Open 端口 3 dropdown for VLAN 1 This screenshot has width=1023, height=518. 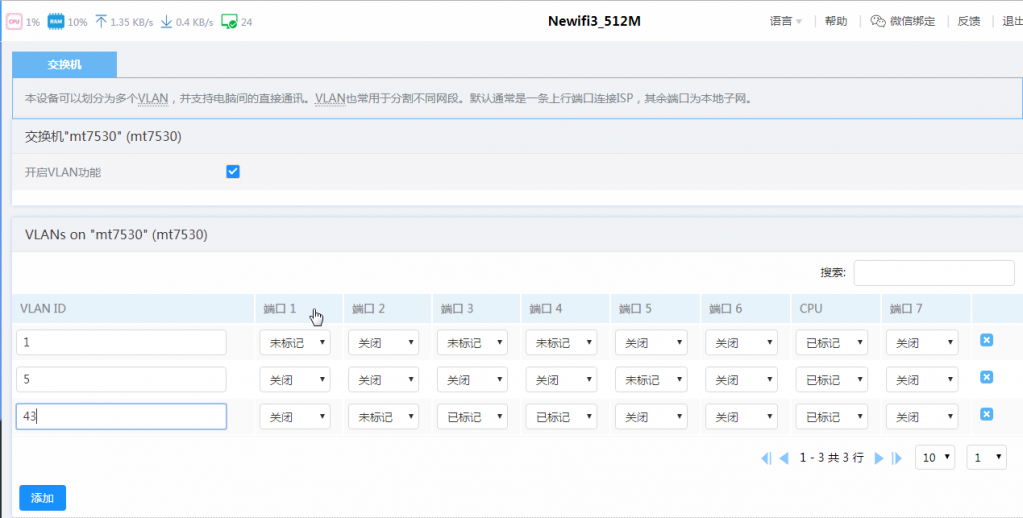coord(472,342)
